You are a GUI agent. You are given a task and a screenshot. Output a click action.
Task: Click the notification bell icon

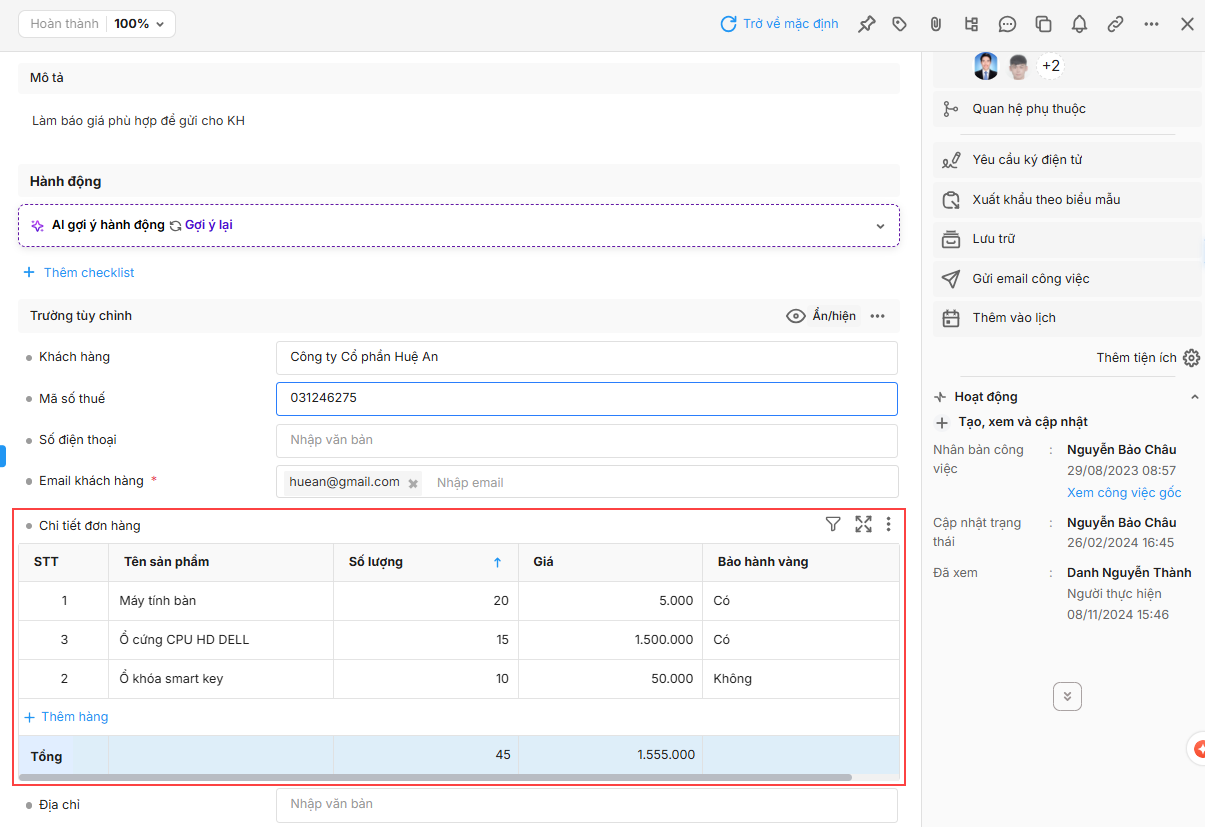pos(1079,24)
